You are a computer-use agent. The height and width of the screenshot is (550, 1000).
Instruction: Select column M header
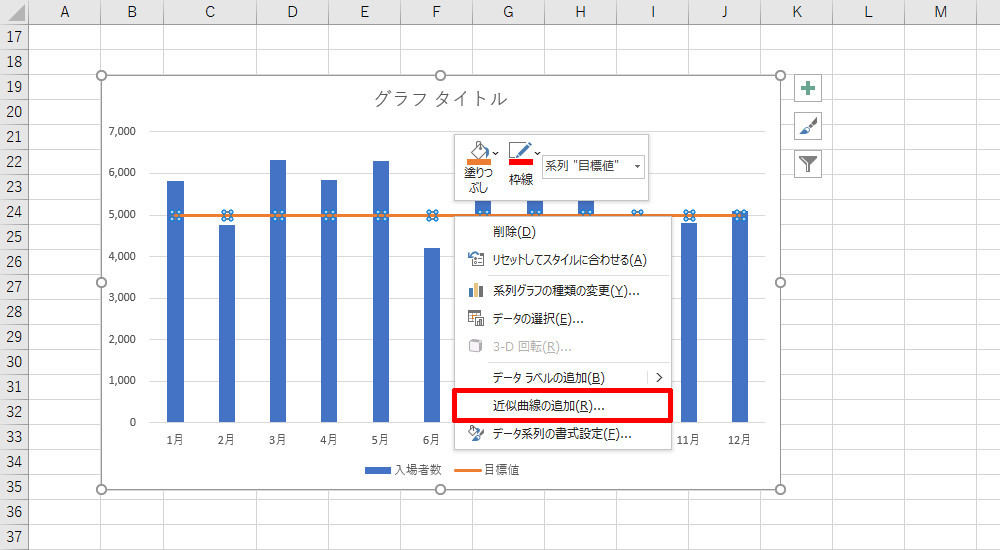[940, 12]
